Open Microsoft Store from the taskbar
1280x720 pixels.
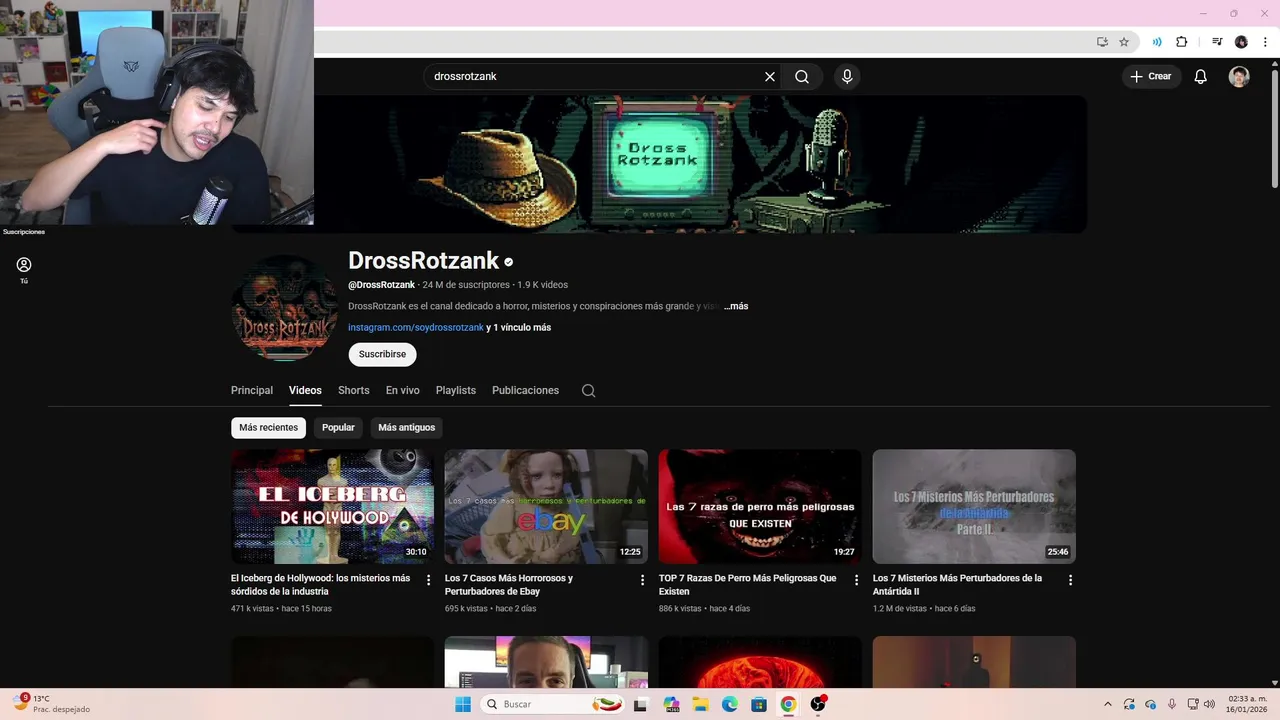(x=759, y=704)
